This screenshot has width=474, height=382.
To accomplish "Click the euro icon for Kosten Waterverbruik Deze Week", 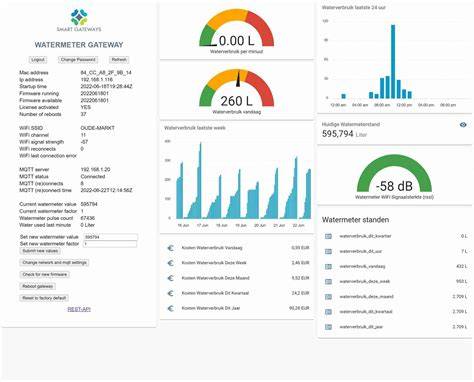I will tap(171, 263).
